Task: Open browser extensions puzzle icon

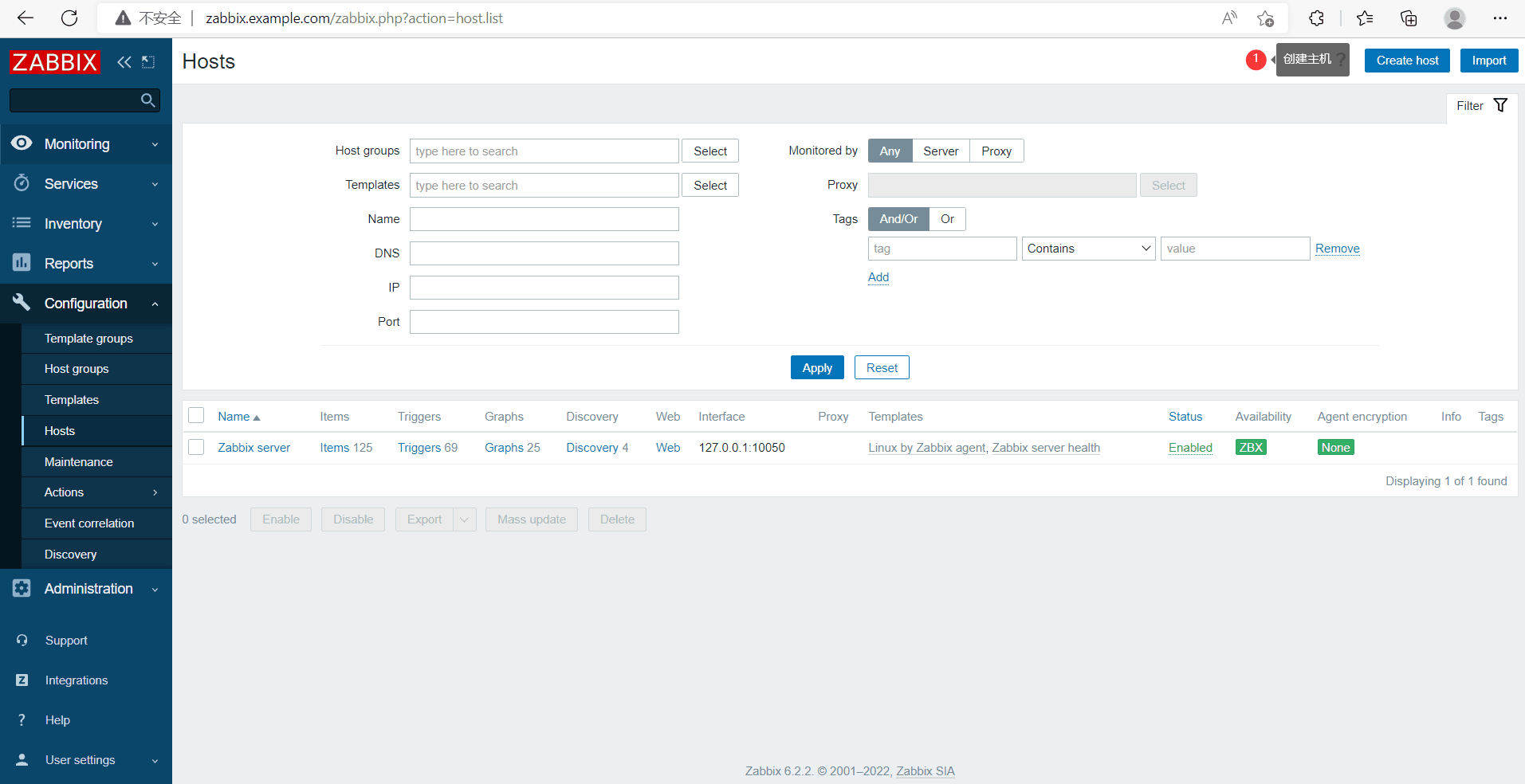Action: (1316, 18)
